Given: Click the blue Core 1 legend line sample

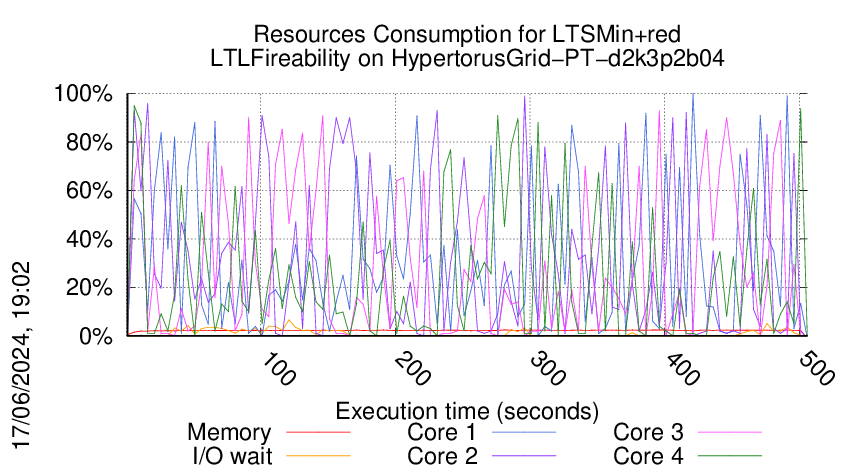Looking at the screenshot, I should coord(524,432).
